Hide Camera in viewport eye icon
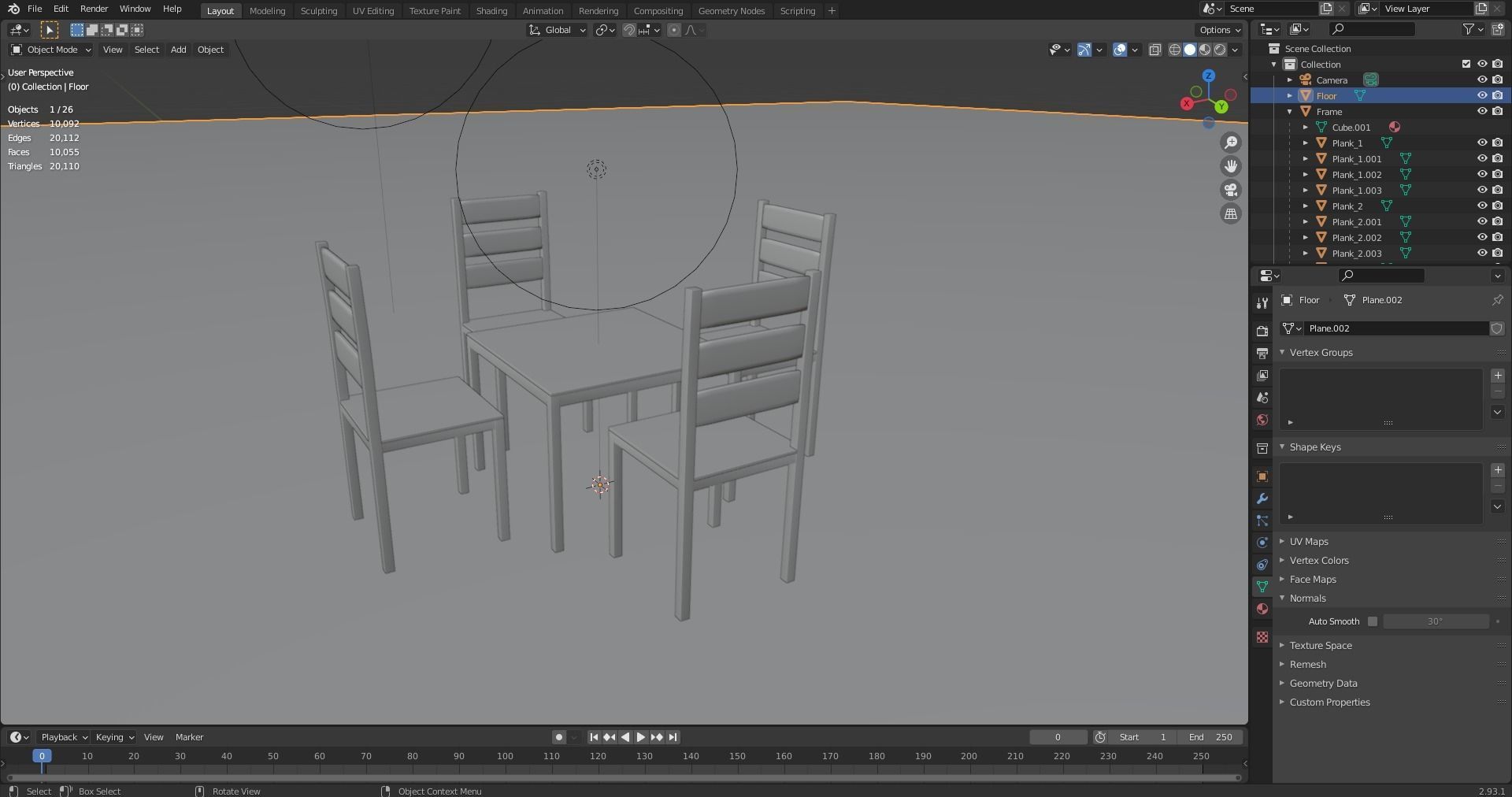This screenshot has width=1512, height=797. point(1481,80)
